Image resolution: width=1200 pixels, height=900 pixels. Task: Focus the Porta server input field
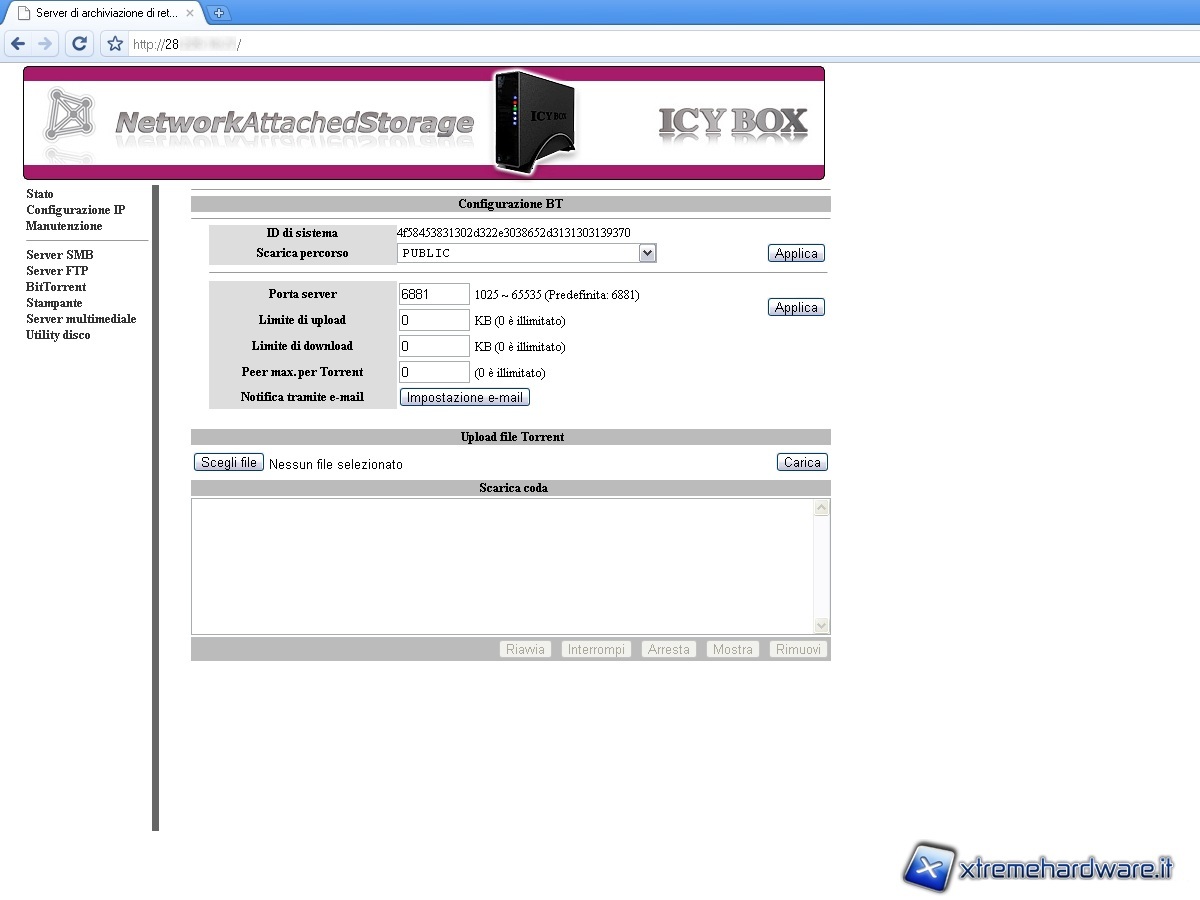tap(434, 294)
